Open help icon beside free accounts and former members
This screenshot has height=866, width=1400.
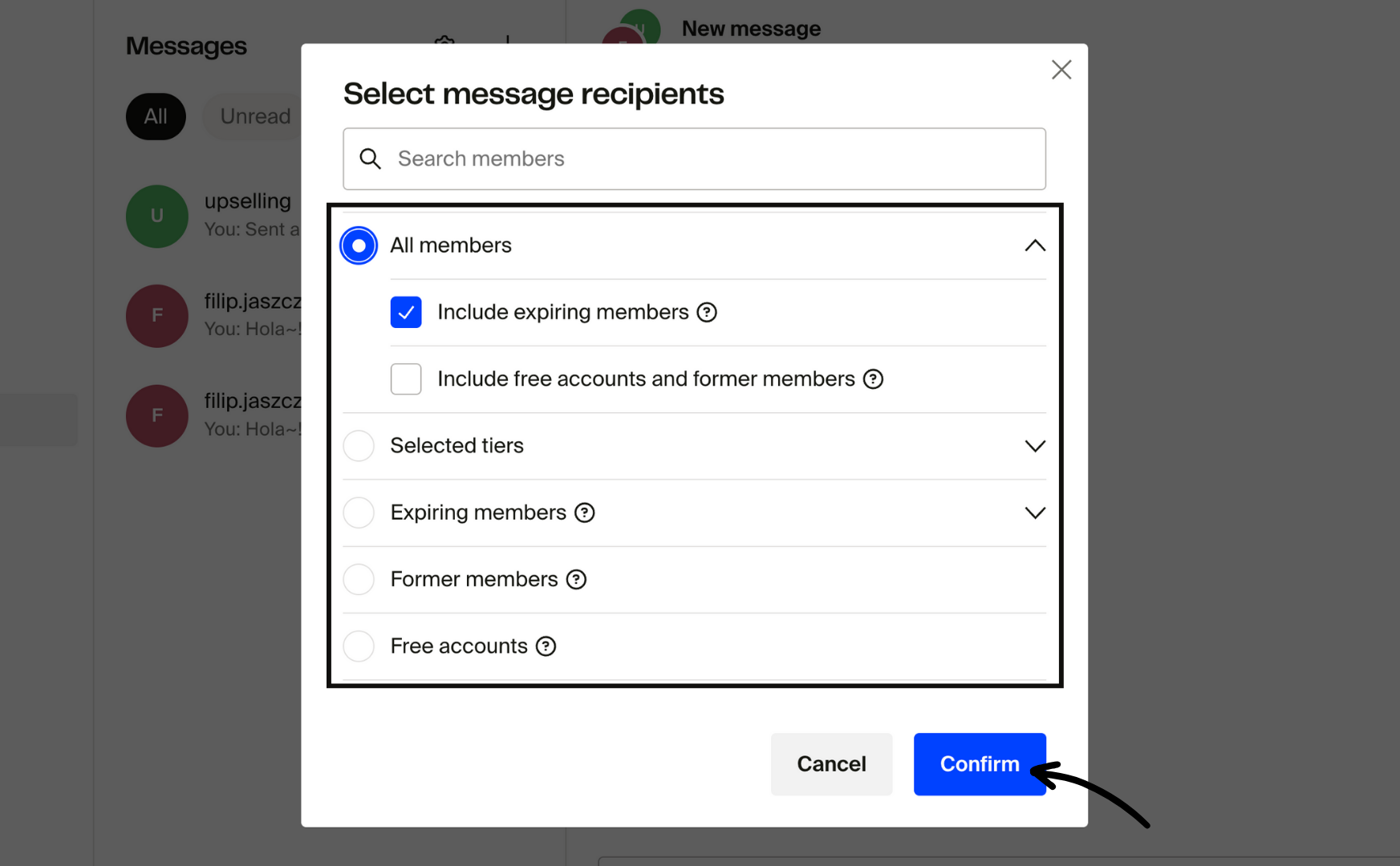[873, 378]
